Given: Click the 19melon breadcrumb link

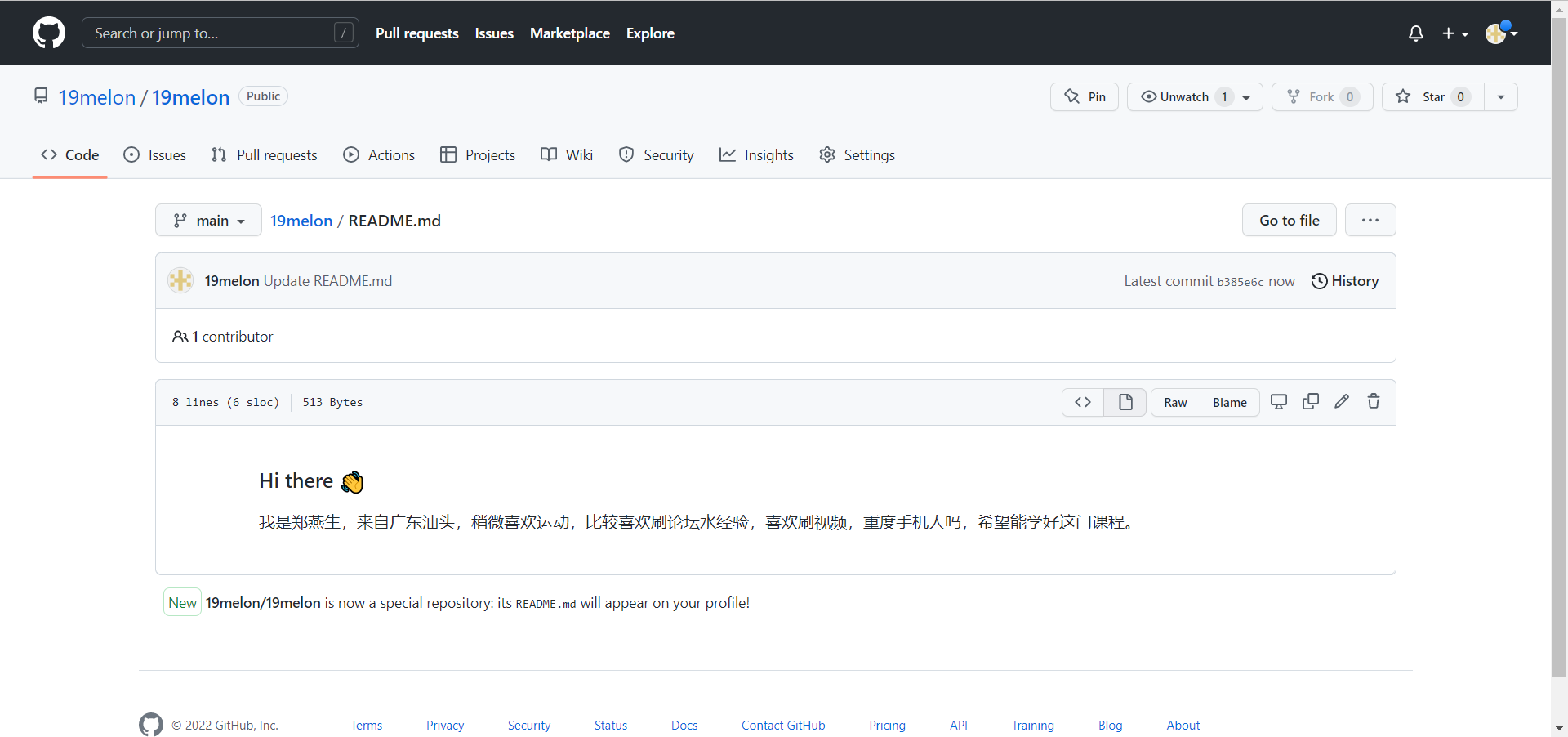Looking at the screenshot, I should point(301,221).
